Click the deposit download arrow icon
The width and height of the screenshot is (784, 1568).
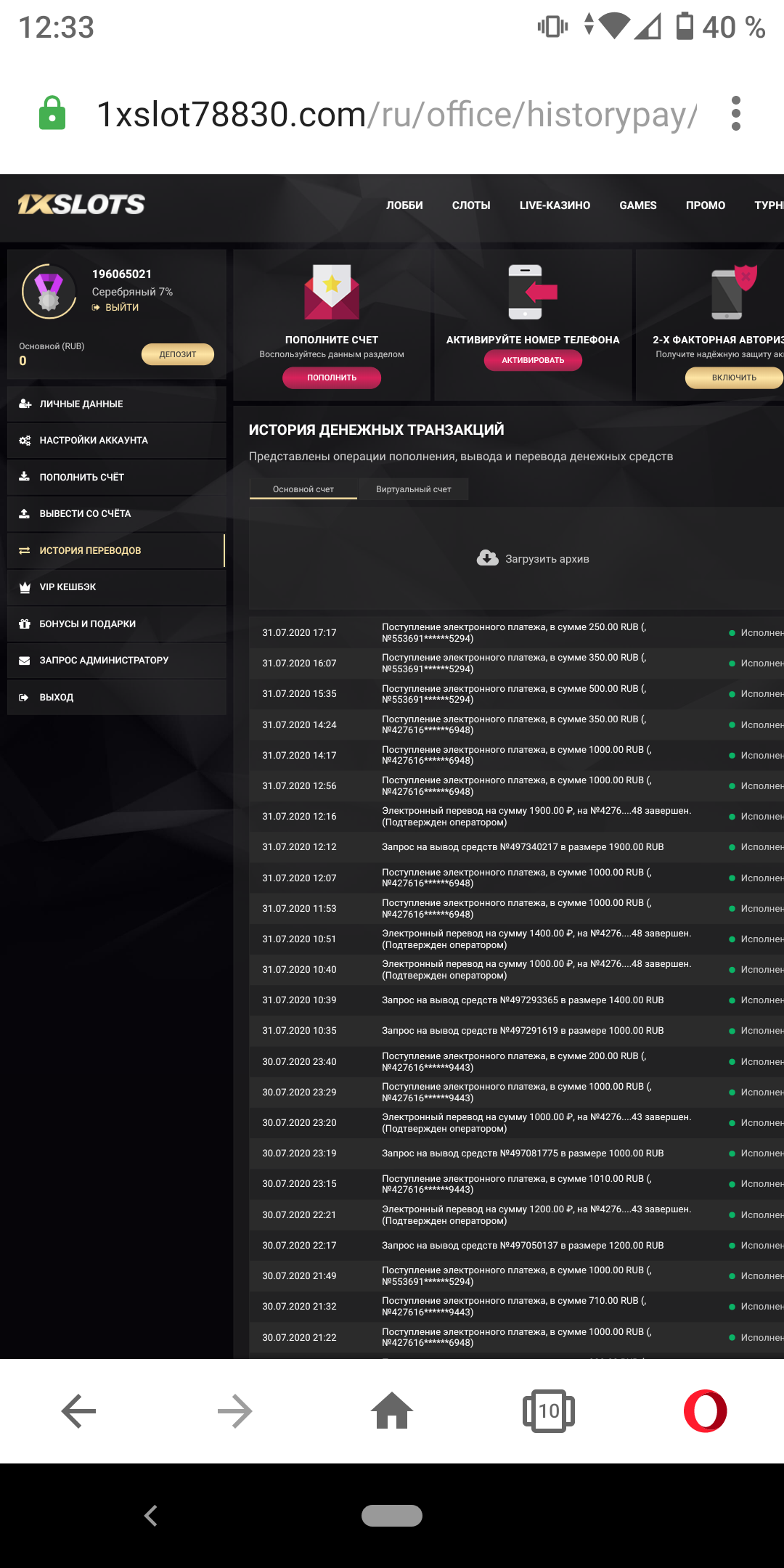pos(25,477)
